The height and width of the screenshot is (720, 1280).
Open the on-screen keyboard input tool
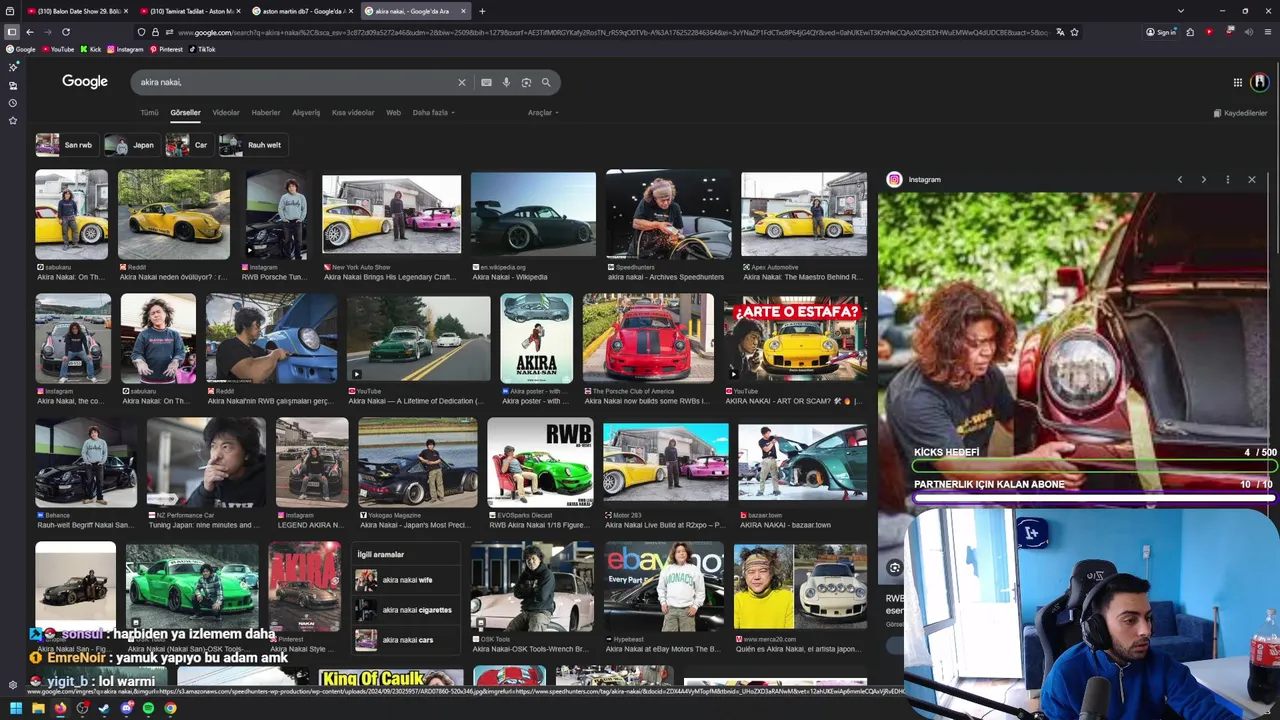(486, 83)
